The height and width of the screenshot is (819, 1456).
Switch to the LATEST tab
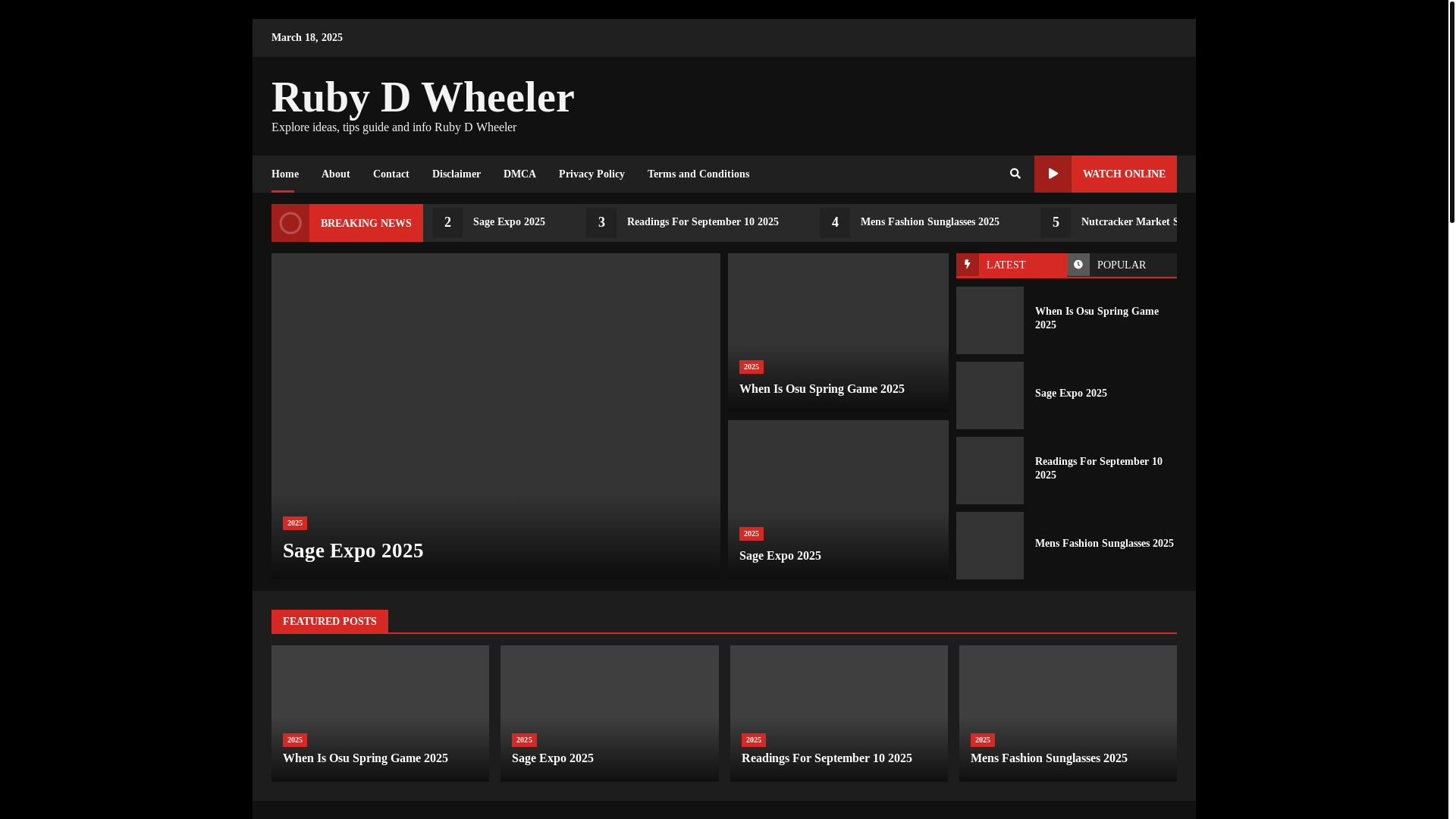coord(1012,265)
